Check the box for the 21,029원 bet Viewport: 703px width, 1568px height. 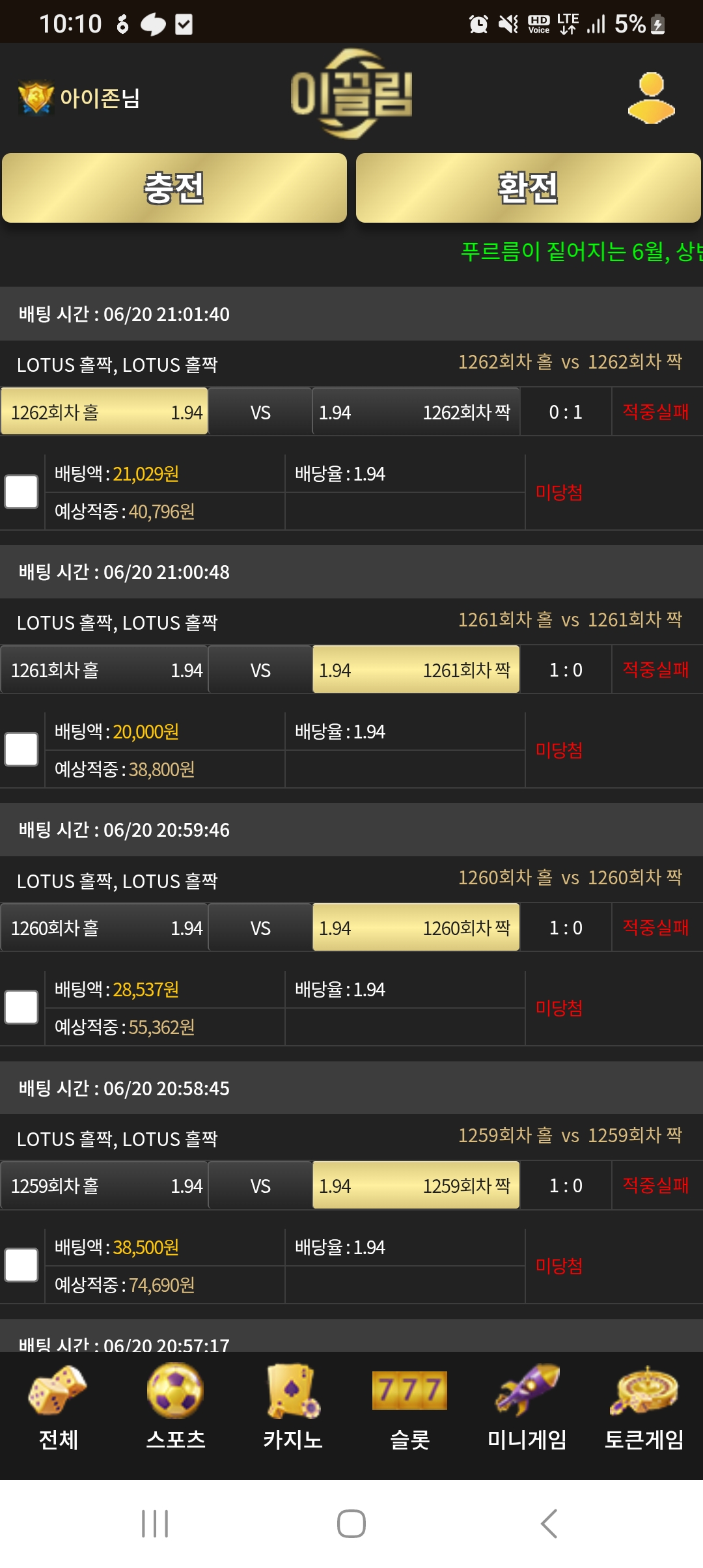(21, 492)
